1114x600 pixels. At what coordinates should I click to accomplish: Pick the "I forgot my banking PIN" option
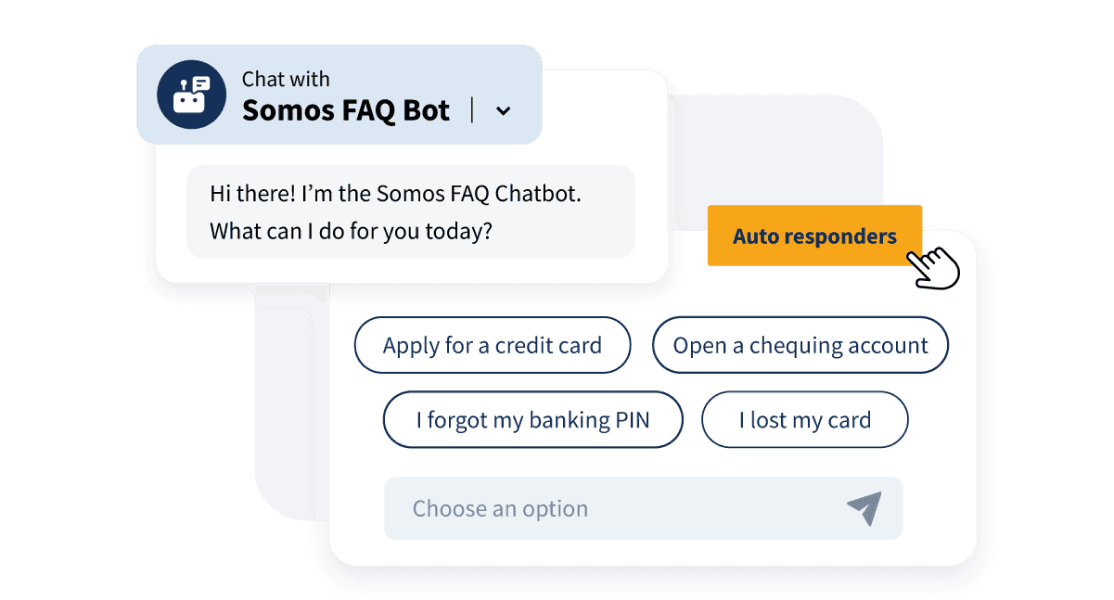click(533, 420)
